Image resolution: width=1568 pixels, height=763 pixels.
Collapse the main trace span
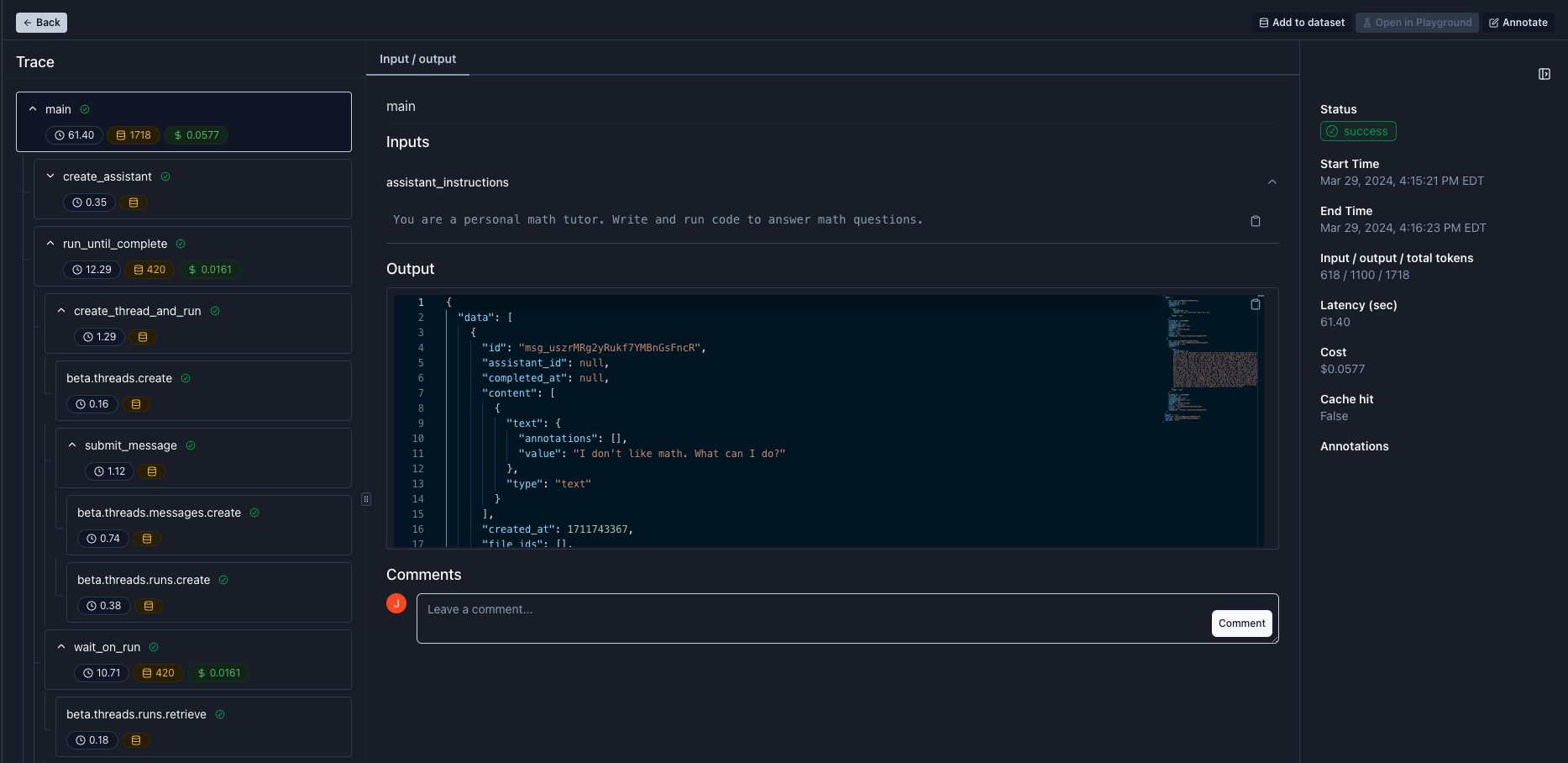tap(33, 108)
